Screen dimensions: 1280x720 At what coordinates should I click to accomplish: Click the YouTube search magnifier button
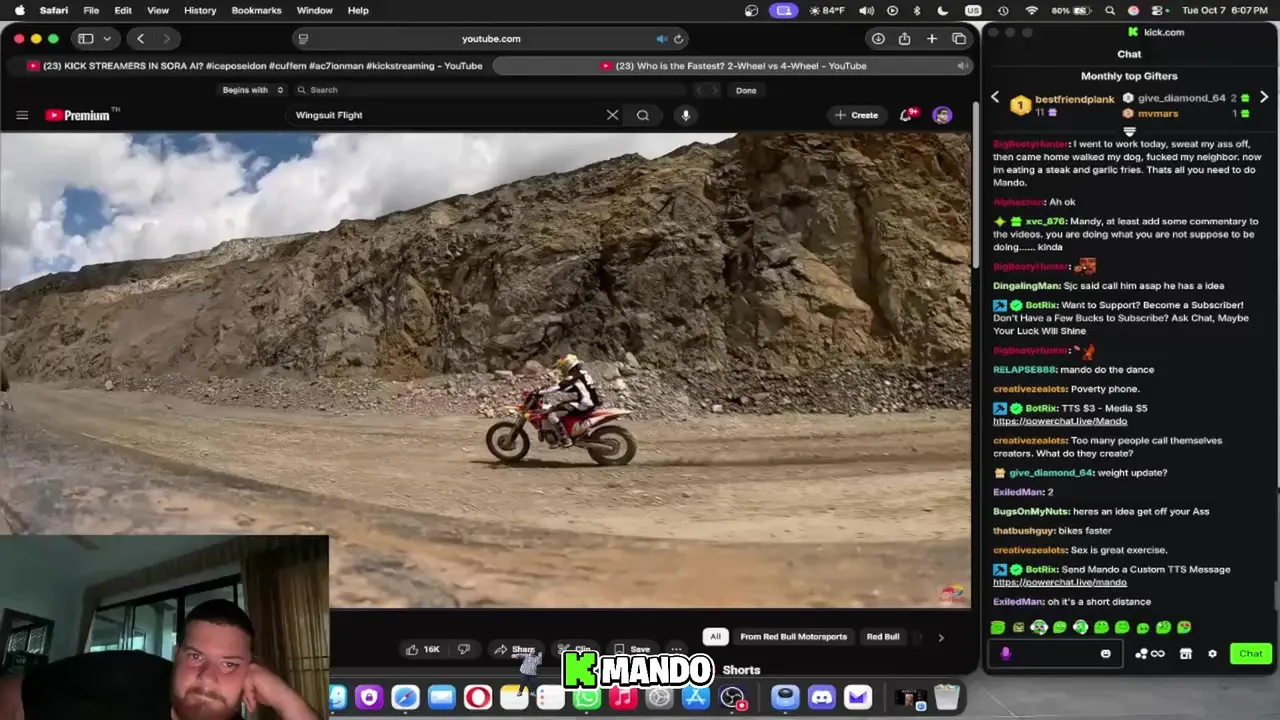coord(643,115)
